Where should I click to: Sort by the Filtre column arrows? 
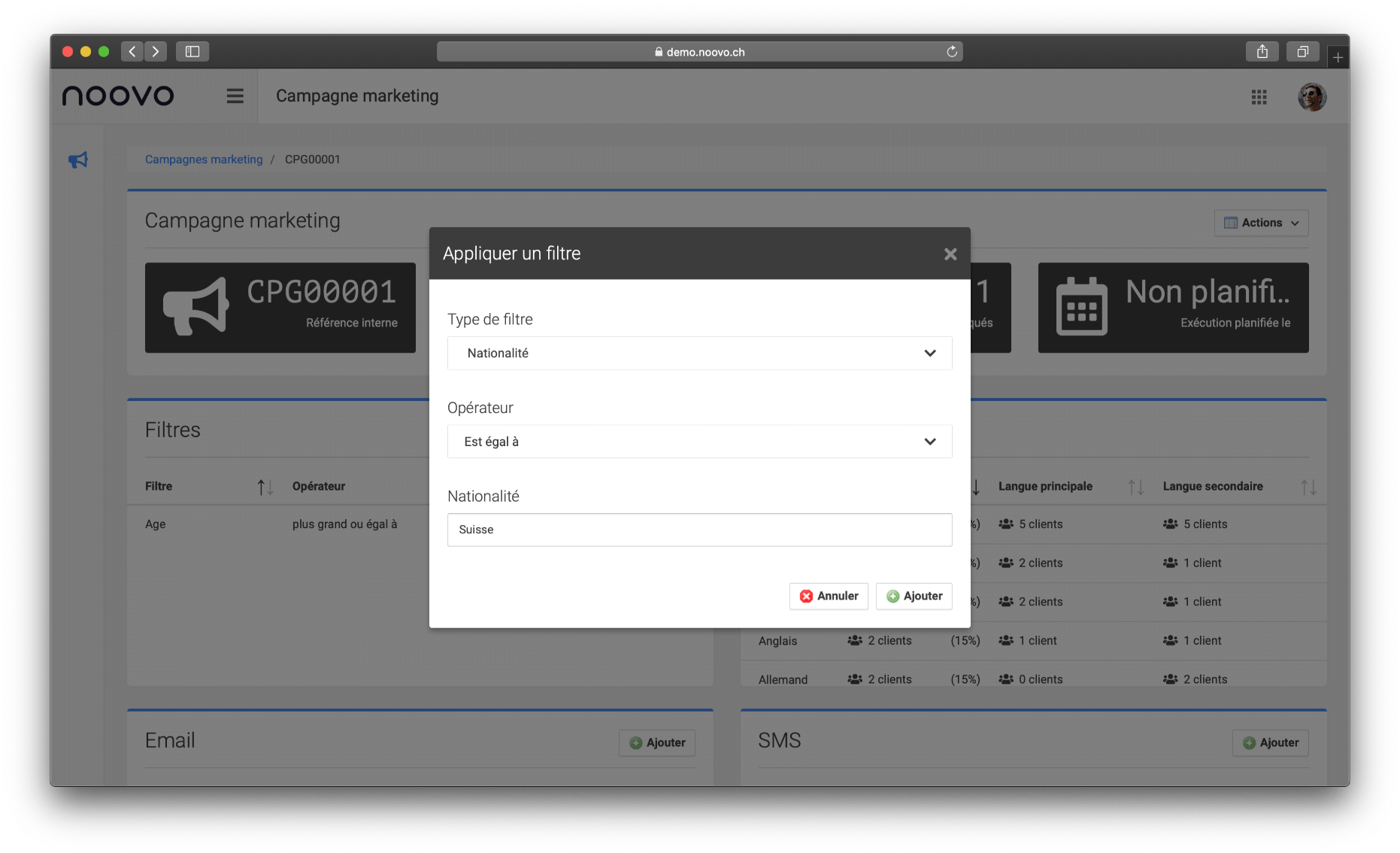click(x=265, y=487)
